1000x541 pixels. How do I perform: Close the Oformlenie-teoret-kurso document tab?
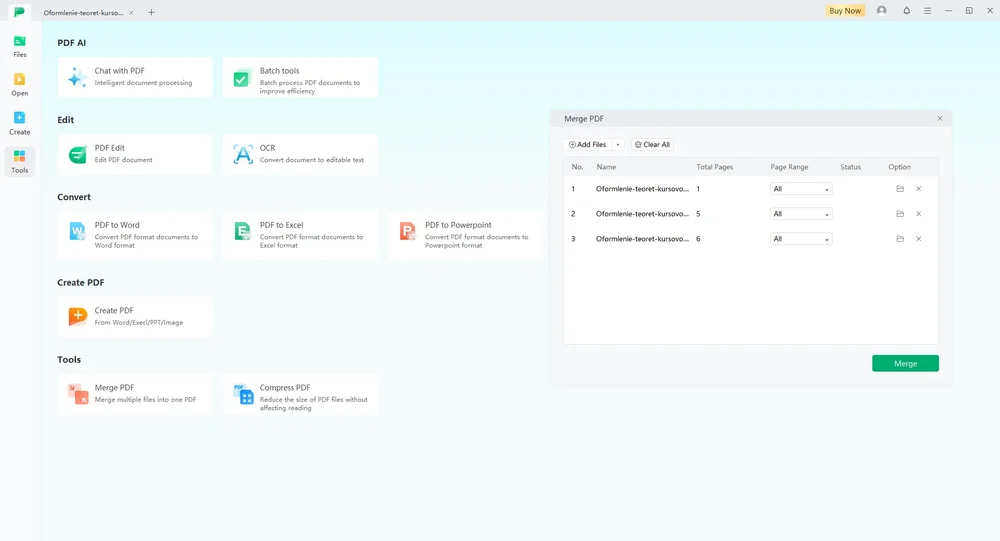pos(131,12)
